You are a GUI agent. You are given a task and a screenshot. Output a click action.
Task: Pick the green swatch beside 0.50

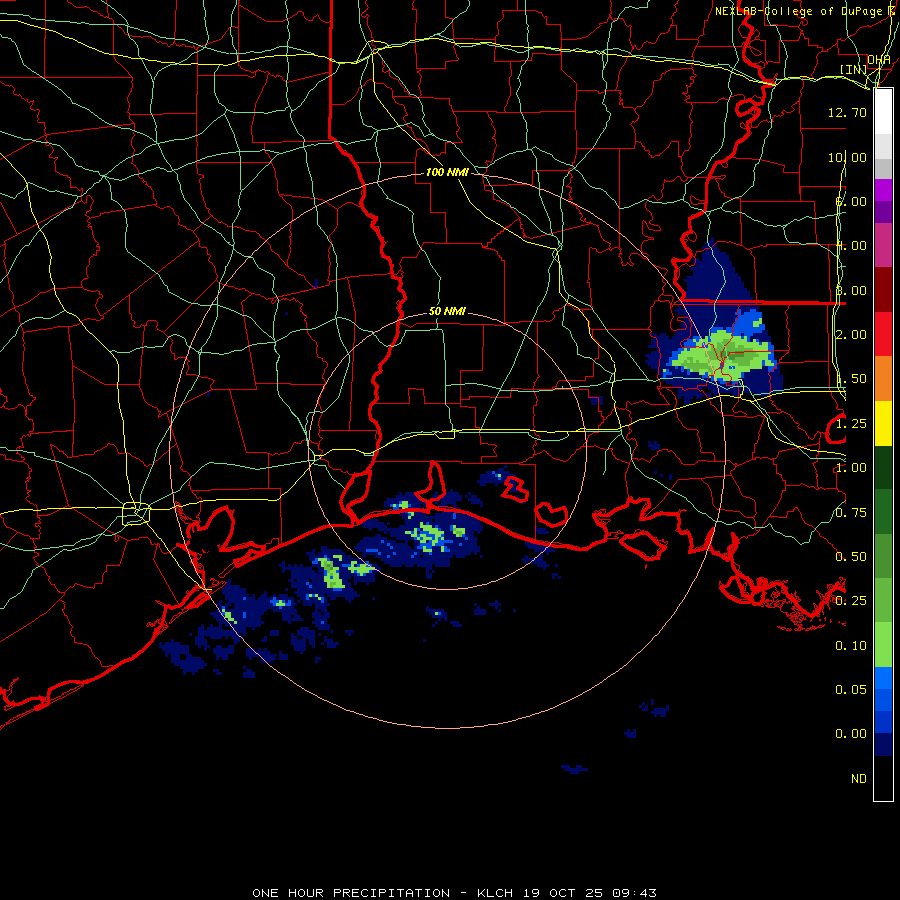pos(883,556)
